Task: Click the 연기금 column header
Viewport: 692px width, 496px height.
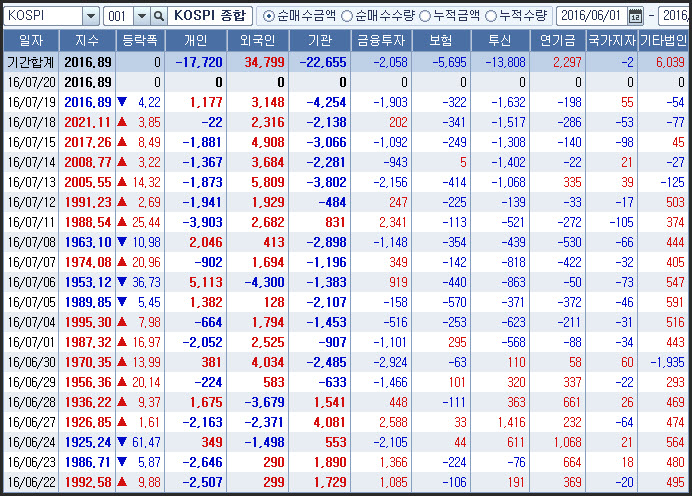Action: coord(558,41)
